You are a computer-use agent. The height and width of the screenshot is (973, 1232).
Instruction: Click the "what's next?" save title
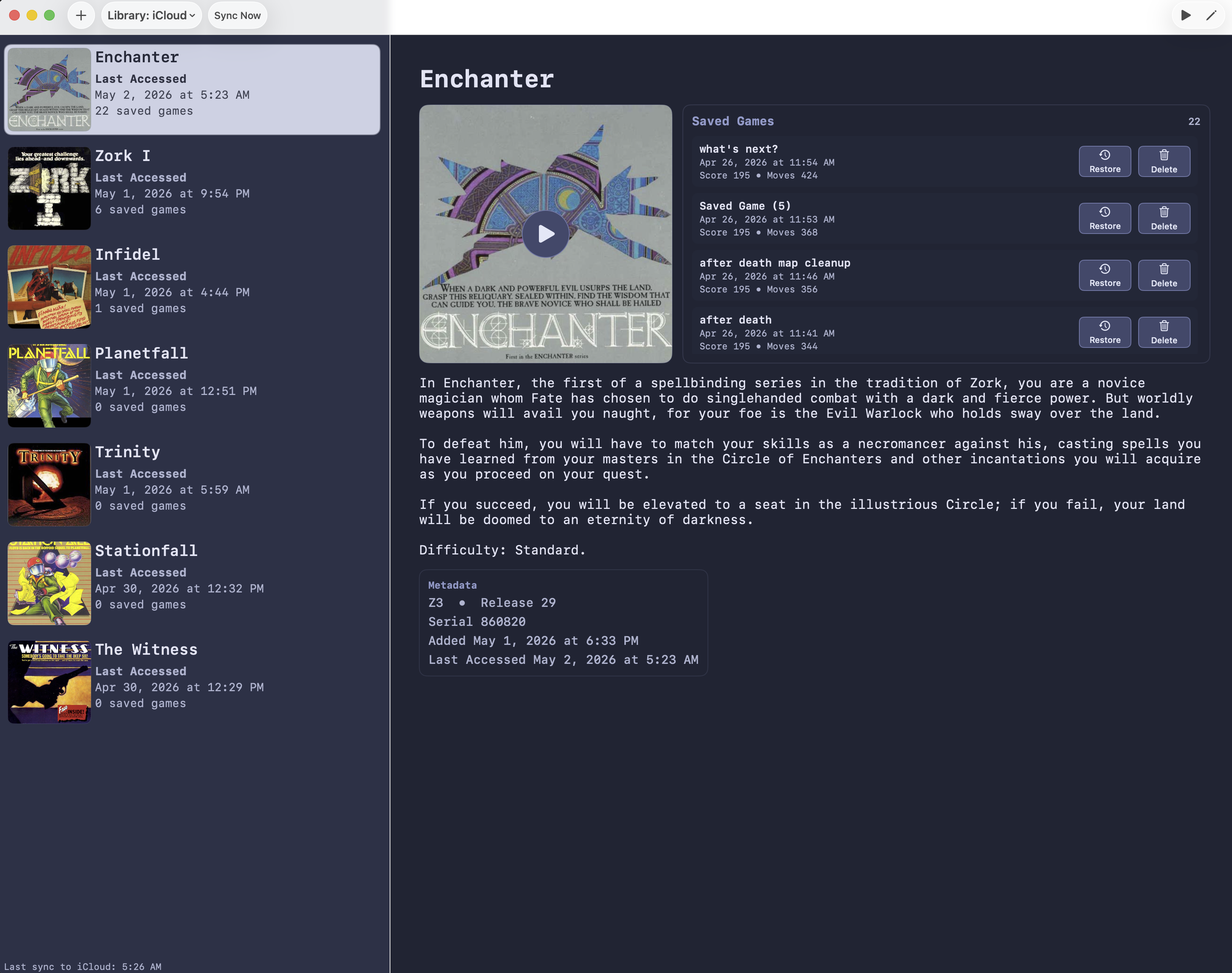click(x=738, y=149)
